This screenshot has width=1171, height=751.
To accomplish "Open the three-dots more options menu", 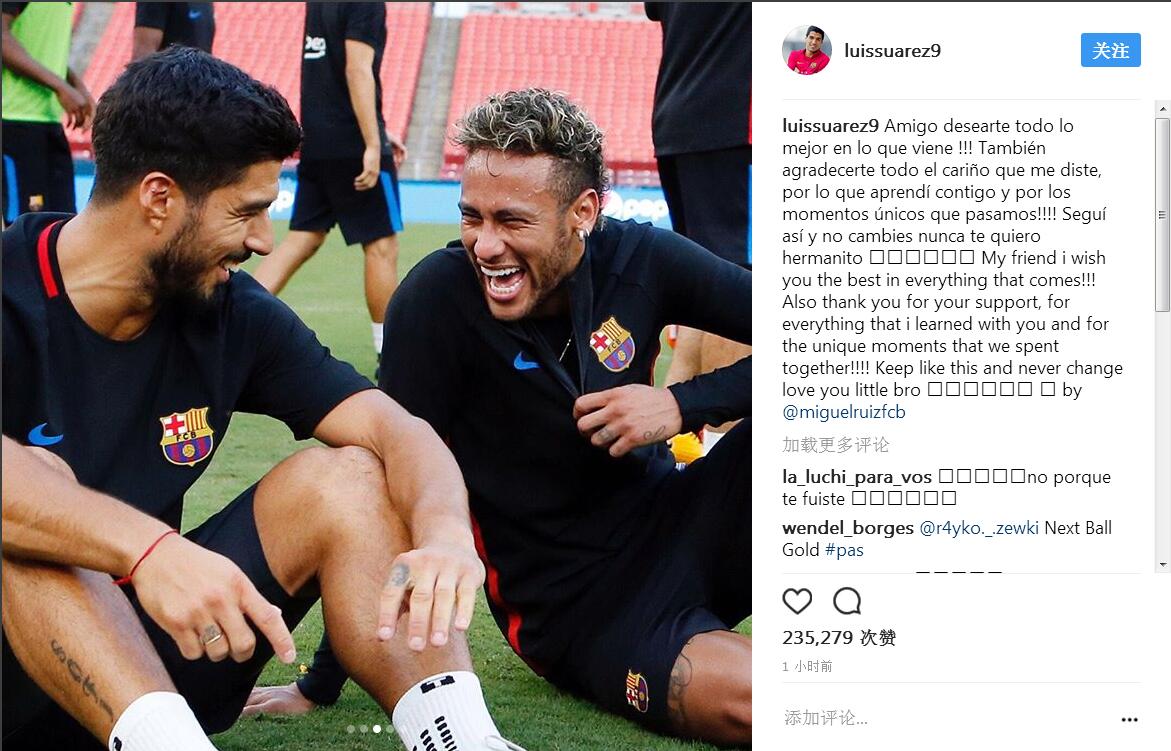I will click(x=1129, y=720).
